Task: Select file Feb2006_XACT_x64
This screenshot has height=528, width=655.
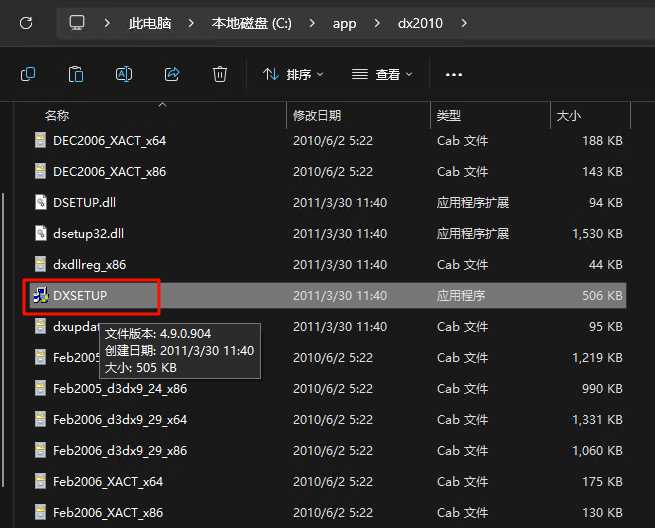Action: [x=108, y=482]
